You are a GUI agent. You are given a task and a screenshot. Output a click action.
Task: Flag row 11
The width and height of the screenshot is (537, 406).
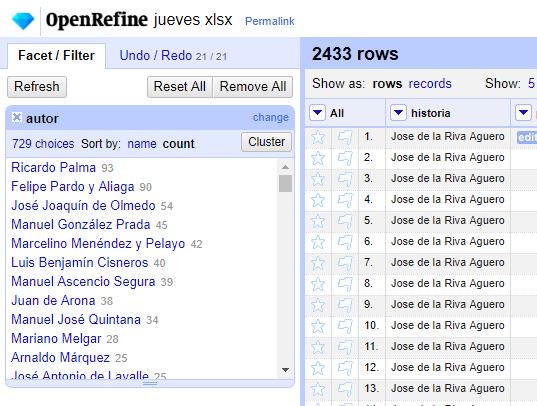point(345,347)
